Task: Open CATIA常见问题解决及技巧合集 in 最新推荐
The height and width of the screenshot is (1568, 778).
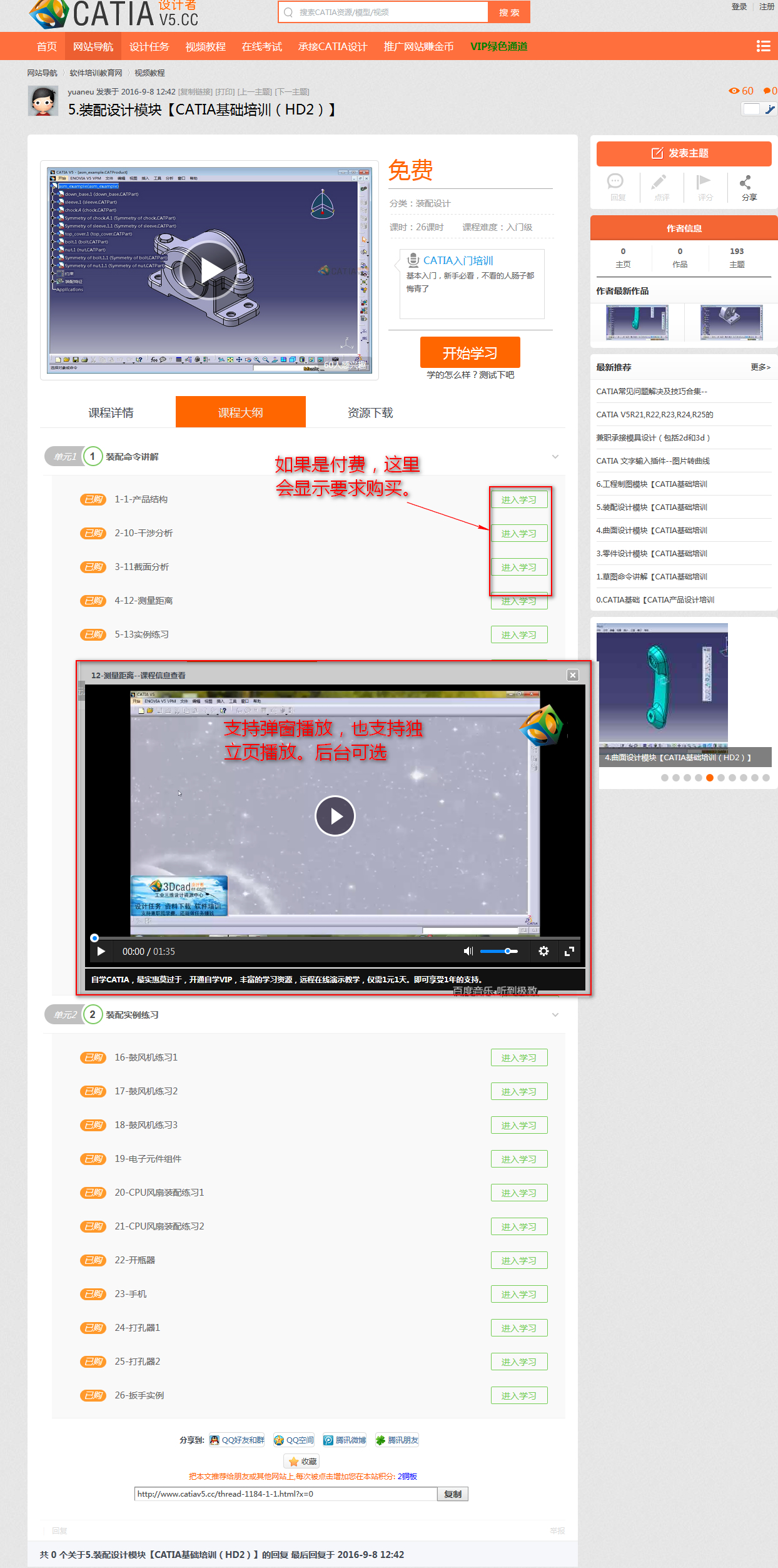Action: (x=652, y=391)
